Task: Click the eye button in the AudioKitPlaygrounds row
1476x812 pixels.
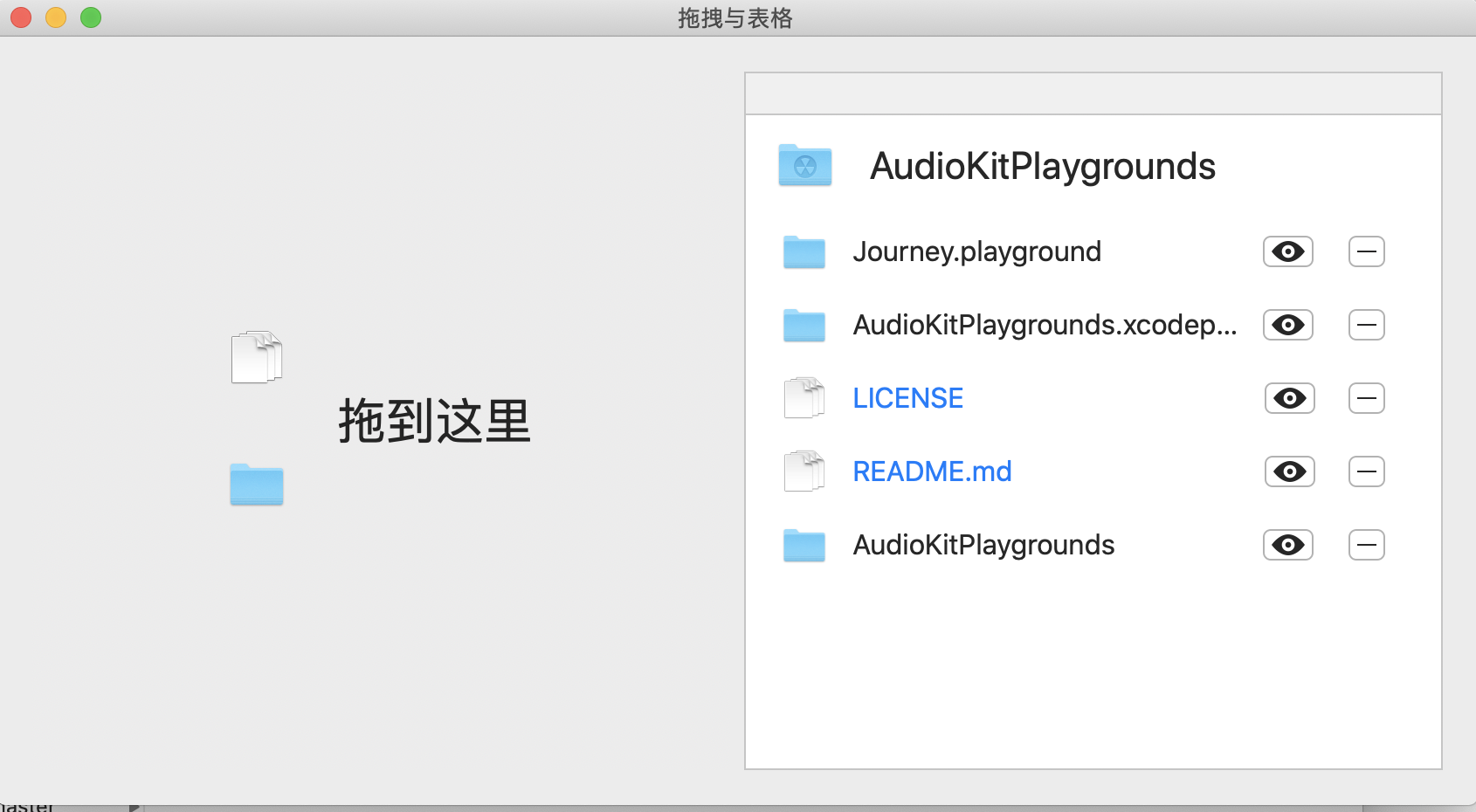Action: click(x=1288, y=545)
